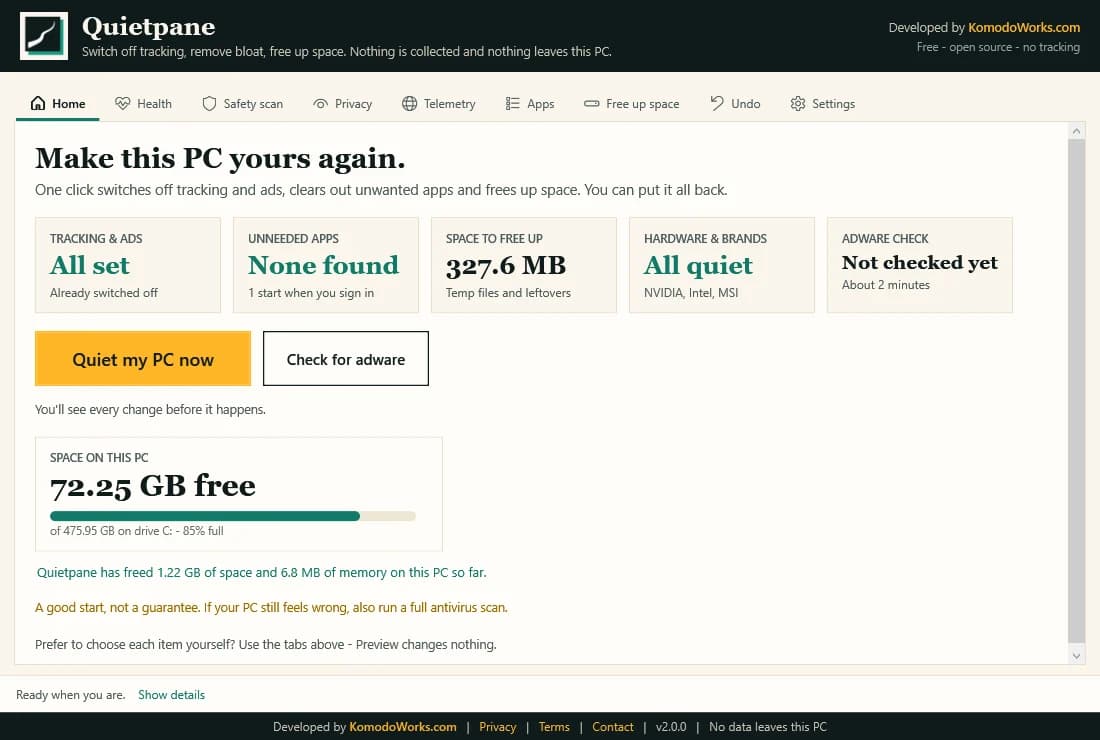Open the Safety scan tab label
Screen dimensions: 1100x740
tap(253, 104)
